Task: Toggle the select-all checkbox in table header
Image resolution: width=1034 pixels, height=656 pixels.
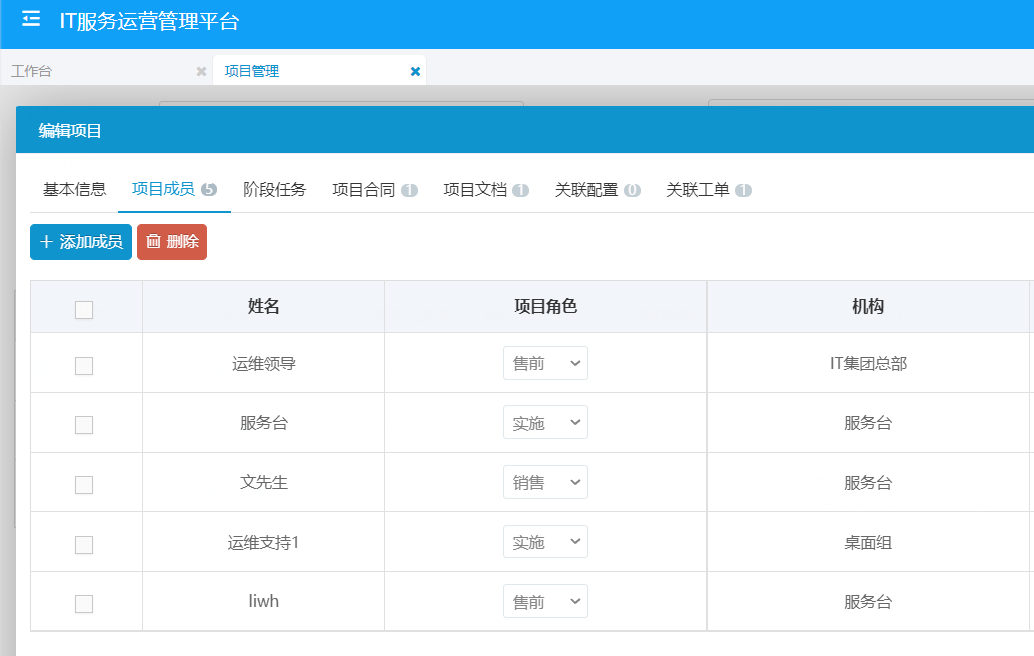Action: tap(85, 308)
